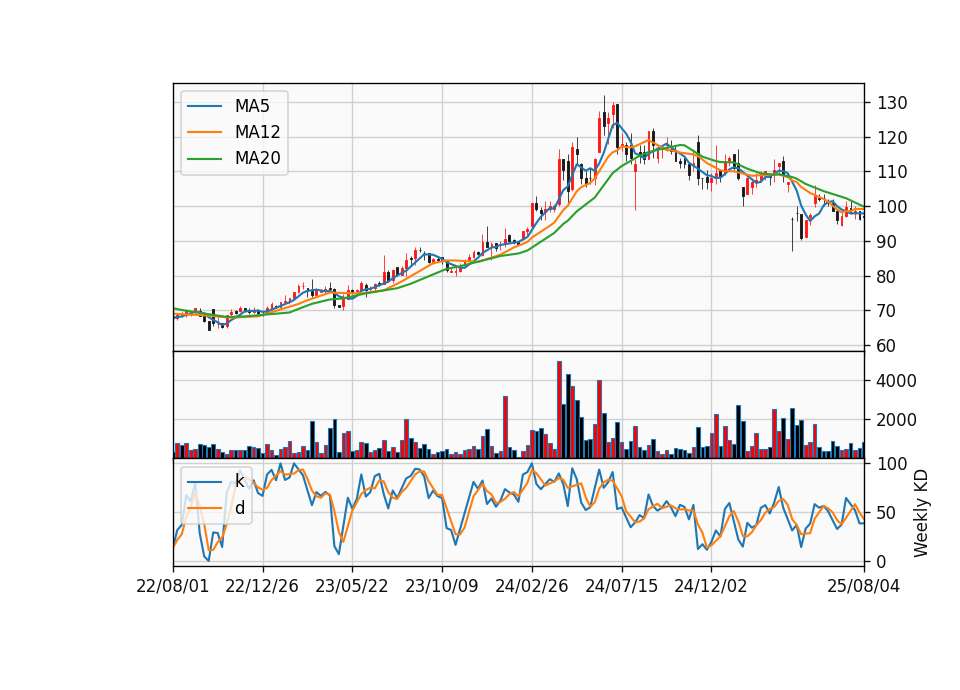Click the 25/08/04 date tick label
960x690 pixels.
[863, 586]
